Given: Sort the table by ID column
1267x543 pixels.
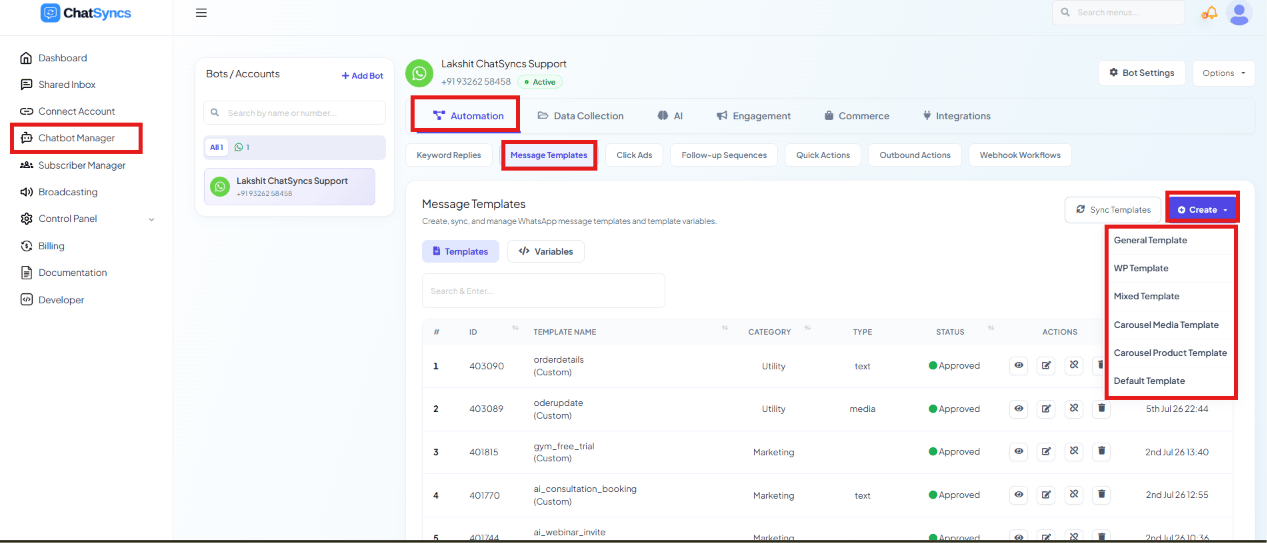Looking at the screenshot, I should pyautogui.click(x=516, y=330).
